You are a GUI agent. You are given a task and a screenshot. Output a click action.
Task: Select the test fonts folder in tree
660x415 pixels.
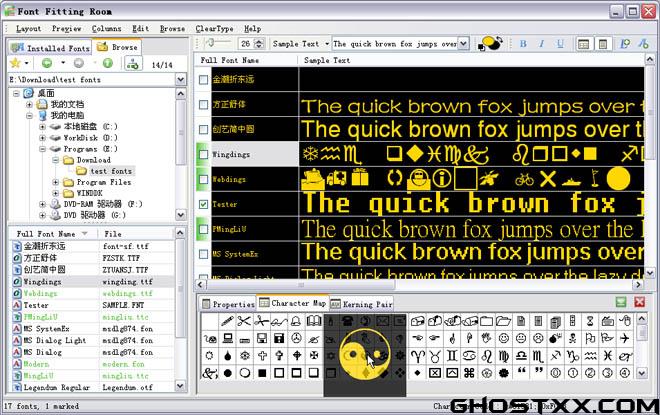point(111,171)
